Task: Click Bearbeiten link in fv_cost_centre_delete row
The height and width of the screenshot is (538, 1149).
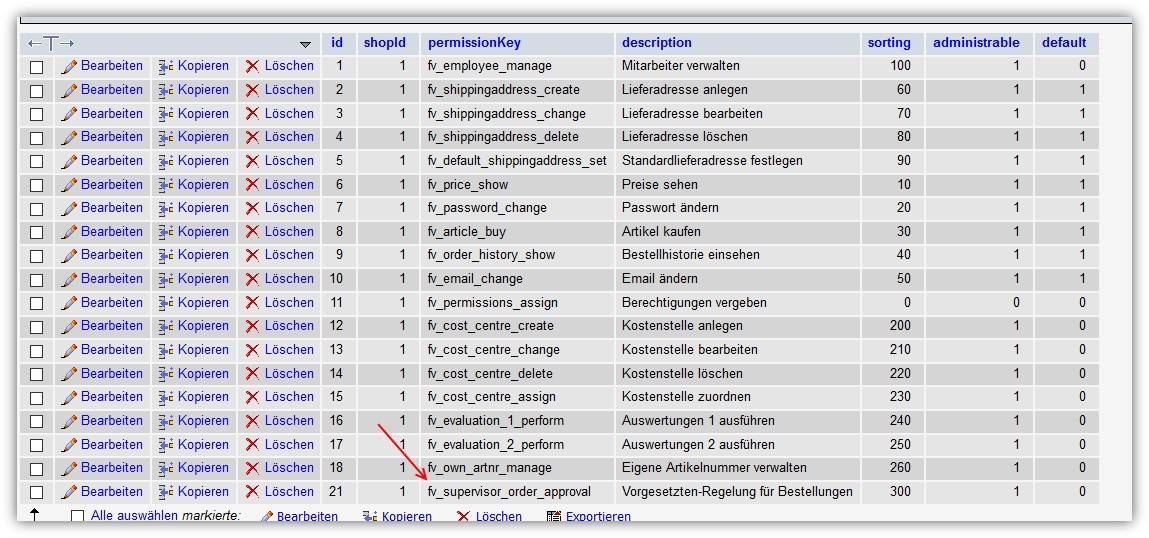Action: coord(111,373)
